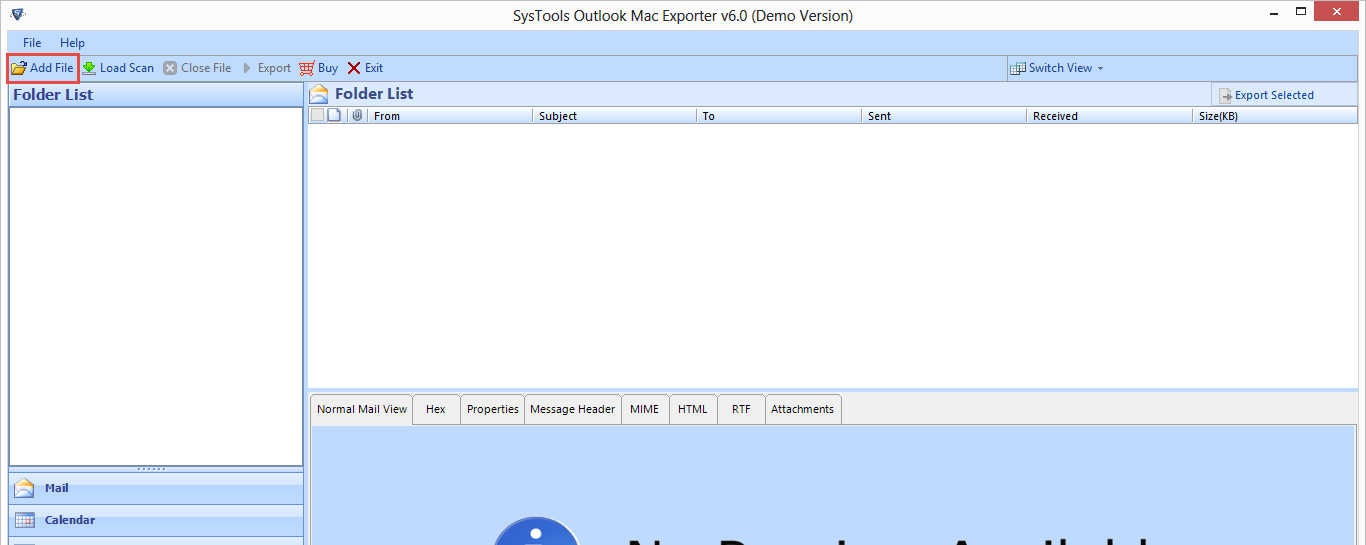Open the Help menu
The width and height of the screenshot is (1366, 545).
[72, 43]
